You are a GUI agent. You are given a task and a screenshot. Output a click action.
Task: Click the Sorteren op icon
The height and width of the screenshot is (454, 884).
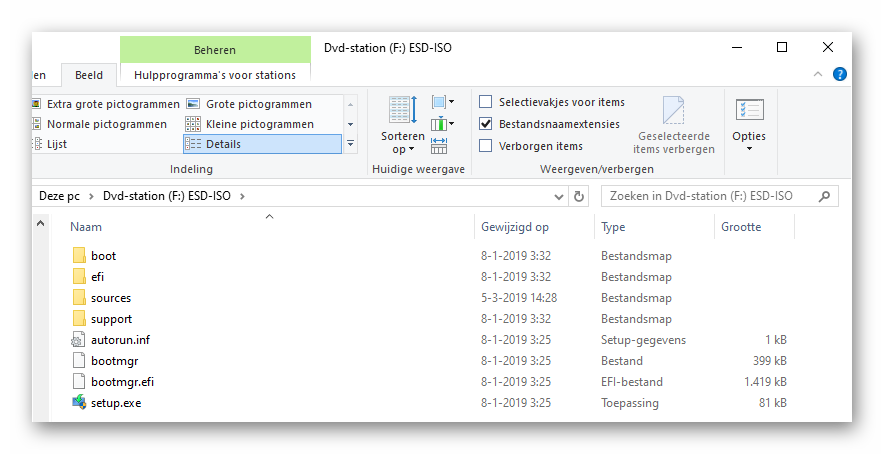pos(403,109)
